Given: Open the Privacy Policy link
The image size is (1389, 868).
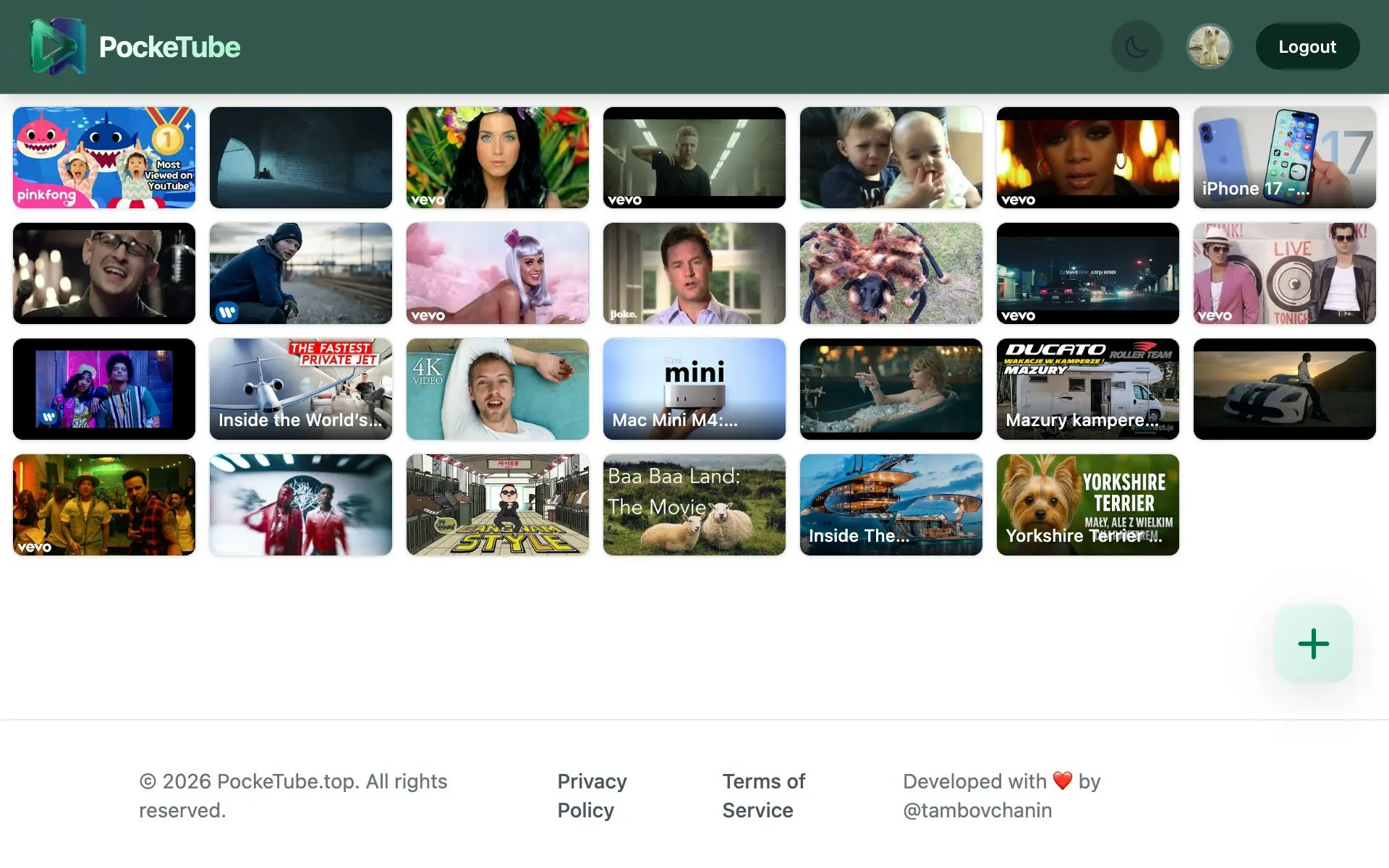Looking at the screenshot, I should click(x=592, y=796).
